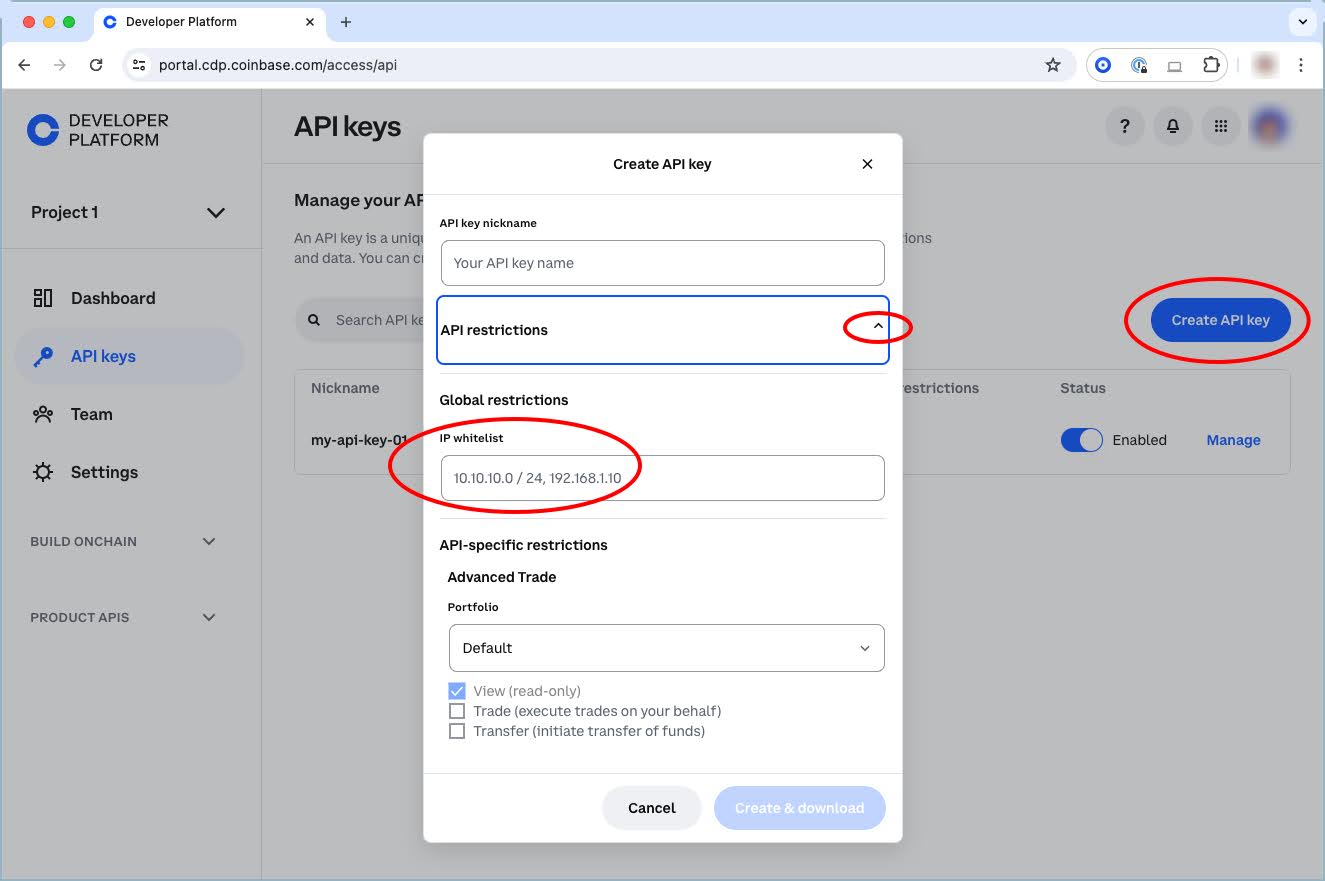Go to Dashboard in the sidebar
1325x881 pixels.
[112, 298]
